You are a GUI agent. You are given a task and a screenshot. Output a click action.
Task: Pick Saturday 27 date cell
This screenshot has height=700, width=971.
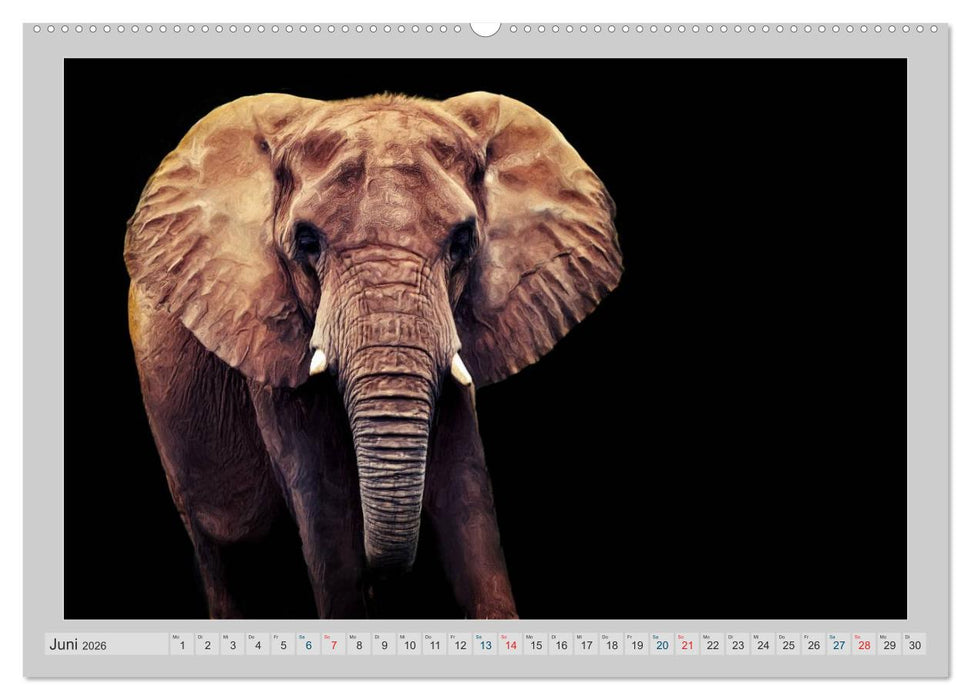coord(839,645)
